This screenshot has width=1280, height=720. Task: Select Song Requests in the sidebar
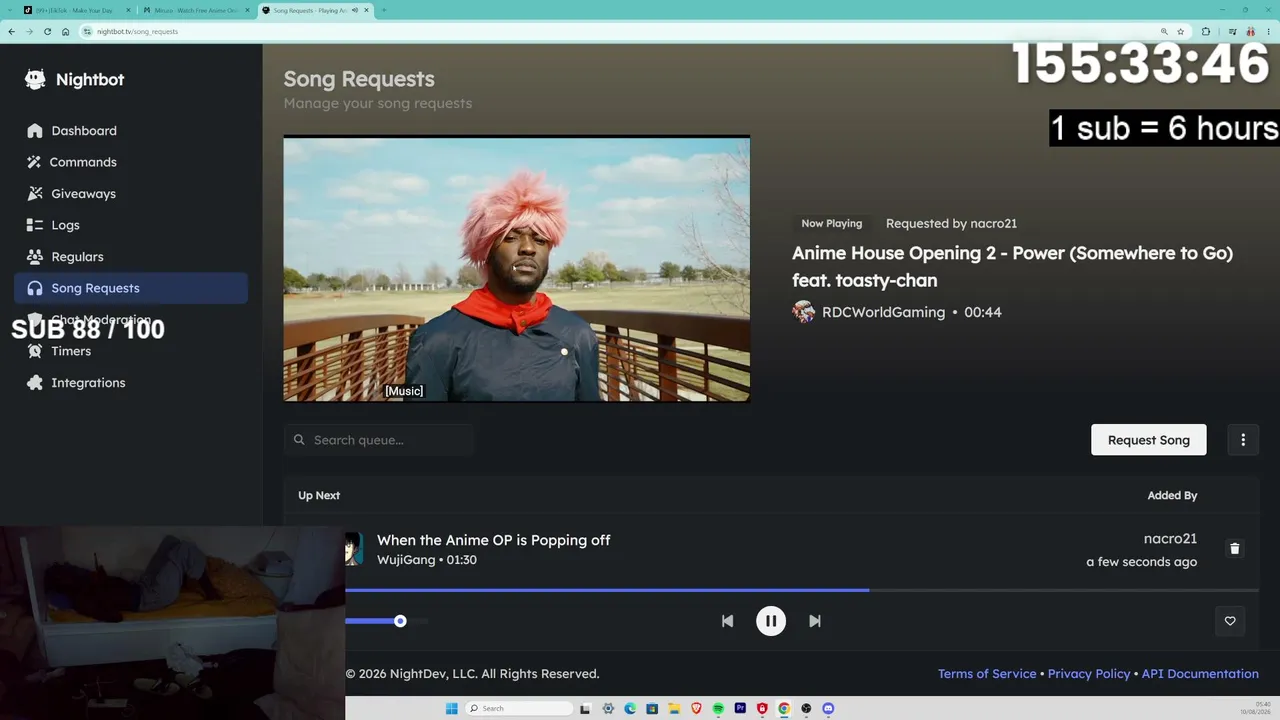[131, 288]
